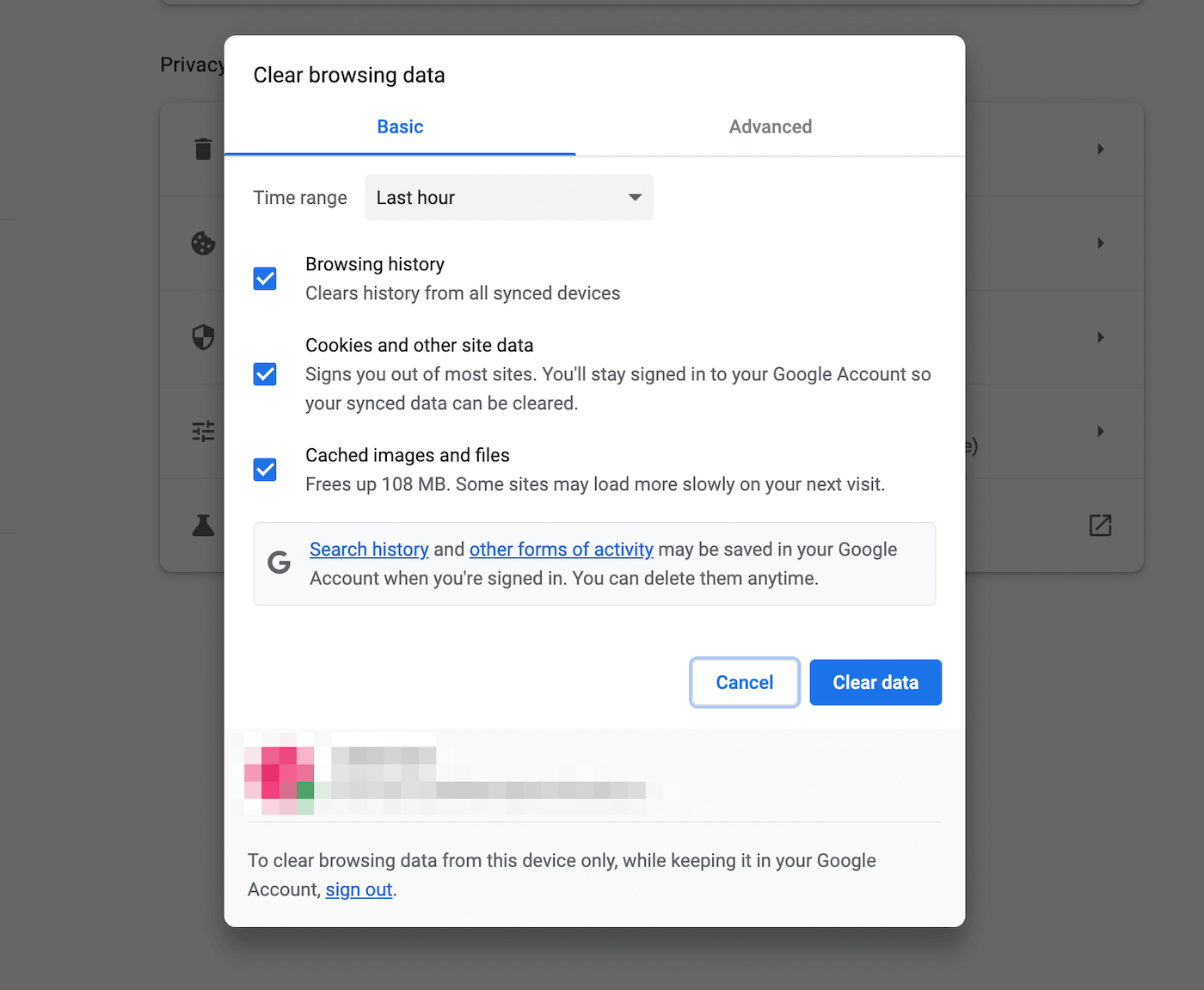Image resolution: width=1204 pixels, height=990 pixels.
Task: Select the cookie icon in settings list
Action: 203,243
